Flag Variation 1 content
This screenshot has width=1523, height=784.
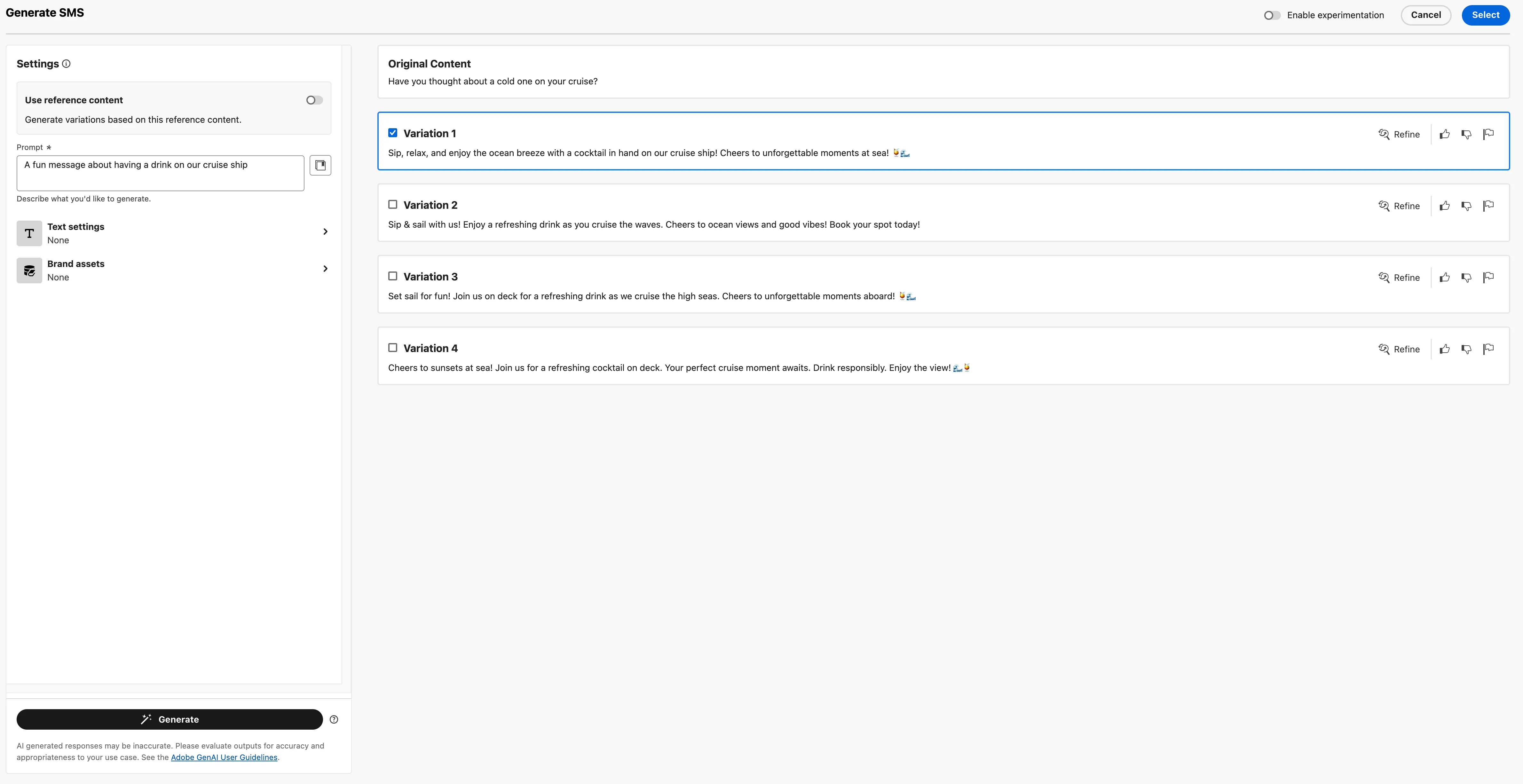[1488, 134]
